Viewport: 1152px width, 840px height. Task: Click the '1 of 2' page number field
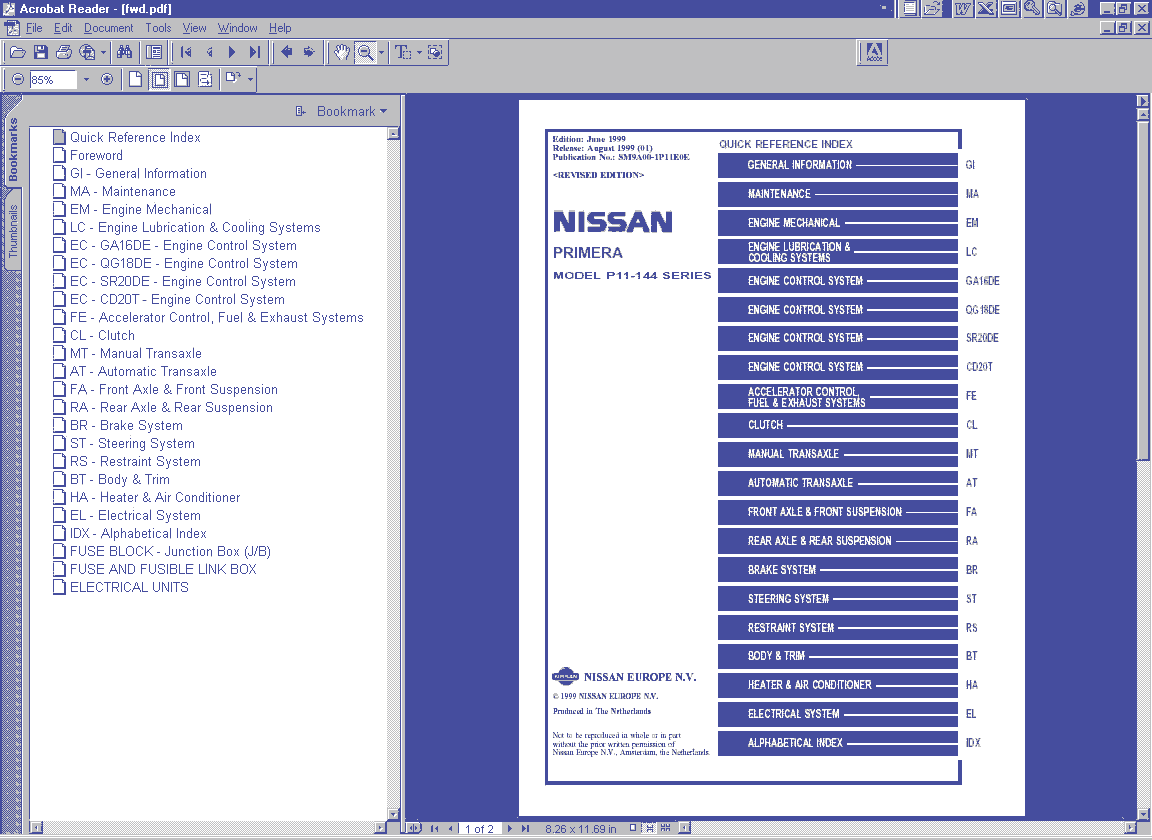tap(479, 829)
